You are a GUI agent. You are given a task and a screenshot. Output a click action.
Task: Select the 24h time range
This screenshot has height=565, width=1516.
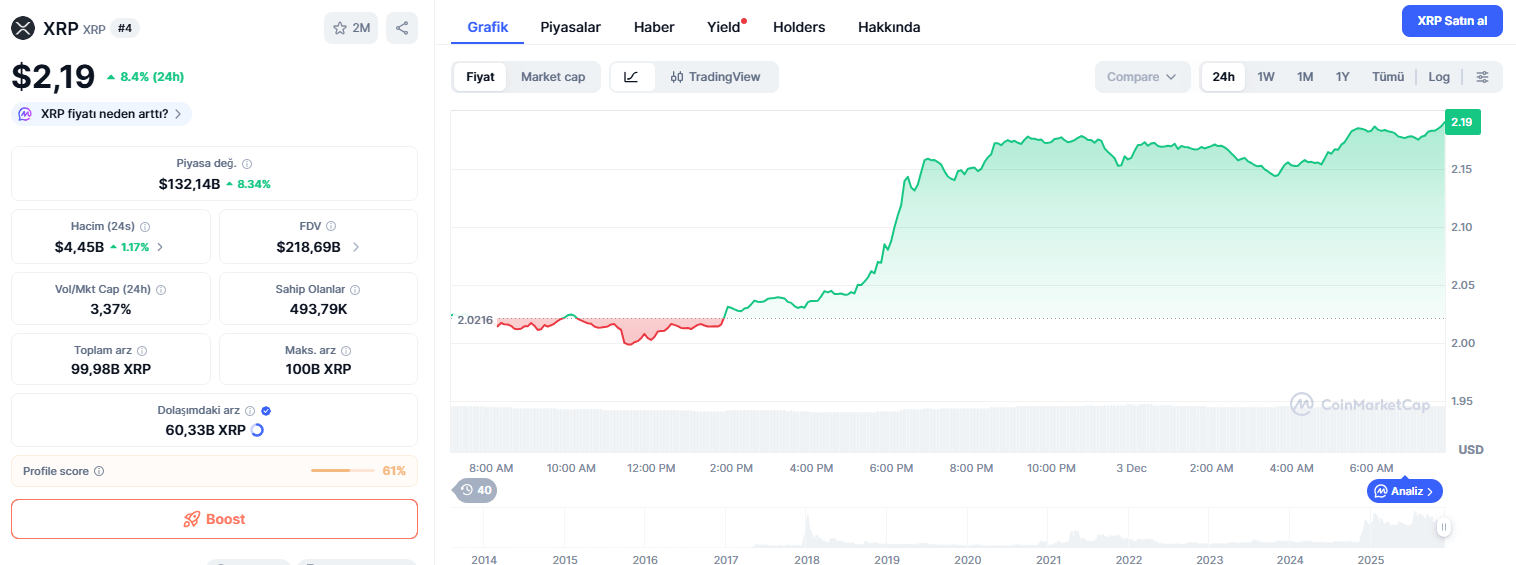[x=1223, y=77]
